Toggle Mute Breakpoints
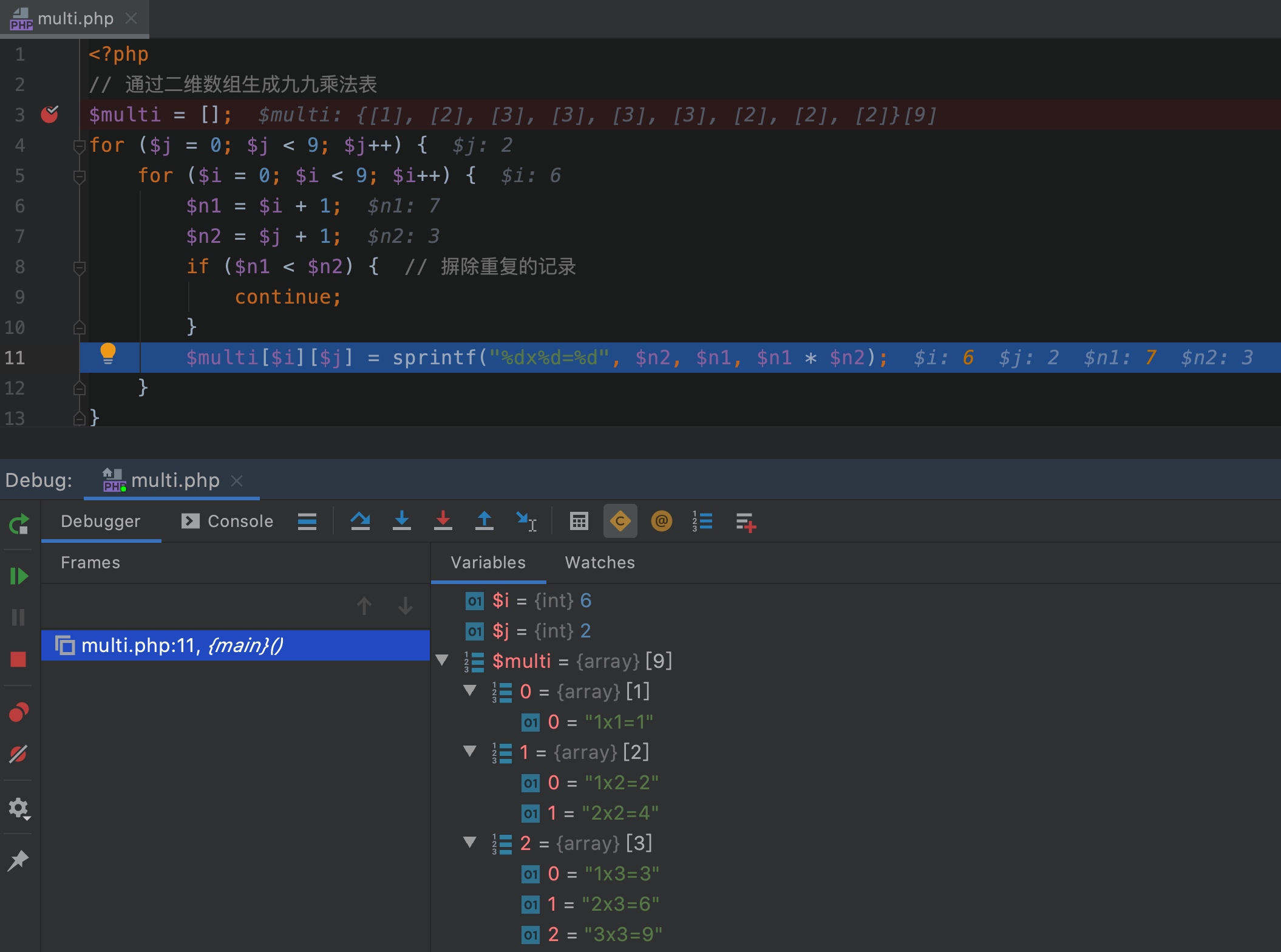Viewport: 1281px width, 952px height. [x=19, y=754]
